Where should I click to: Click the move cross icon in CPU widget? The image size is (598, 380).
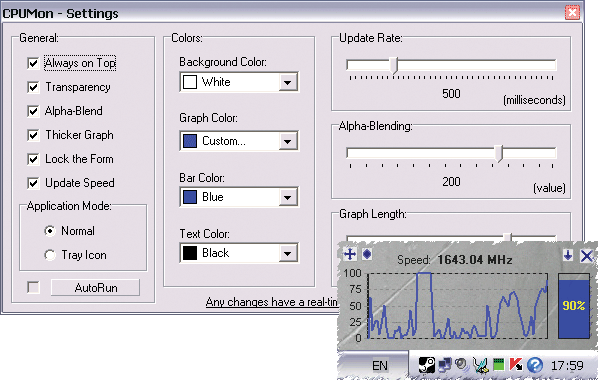pos(350,254)
